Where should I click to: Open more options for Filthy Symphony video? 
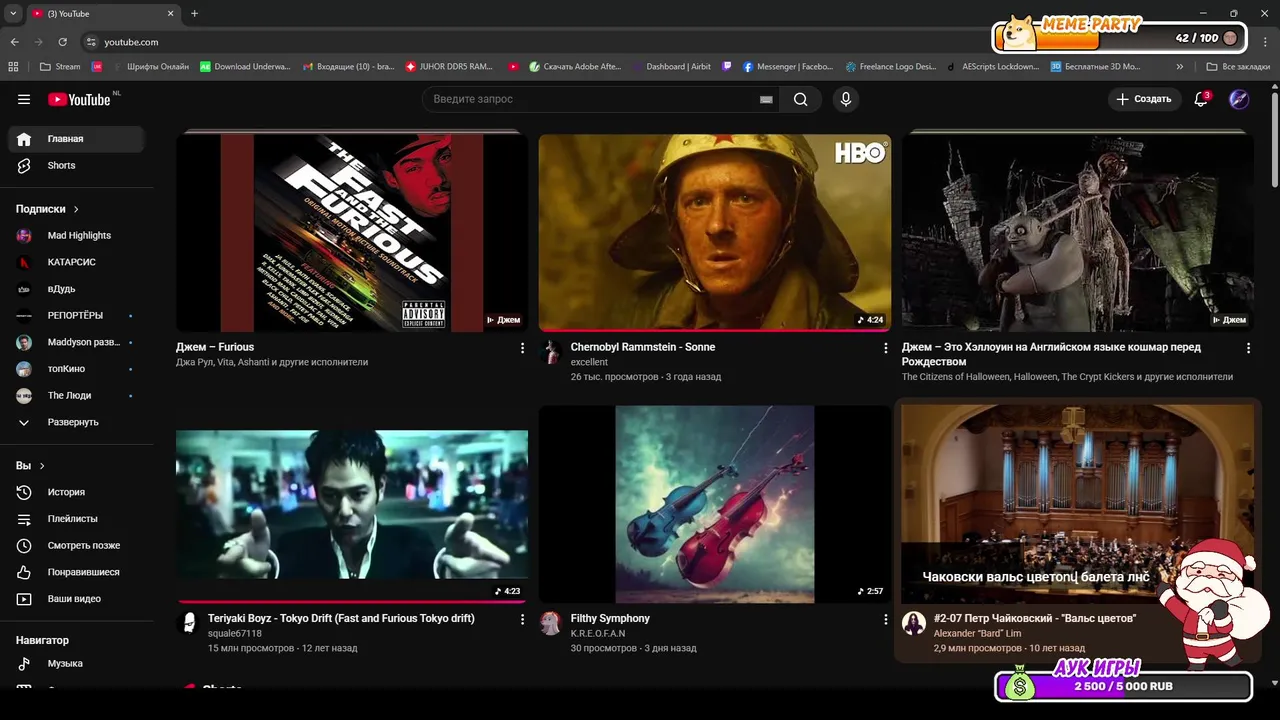(x=885, y=619)
